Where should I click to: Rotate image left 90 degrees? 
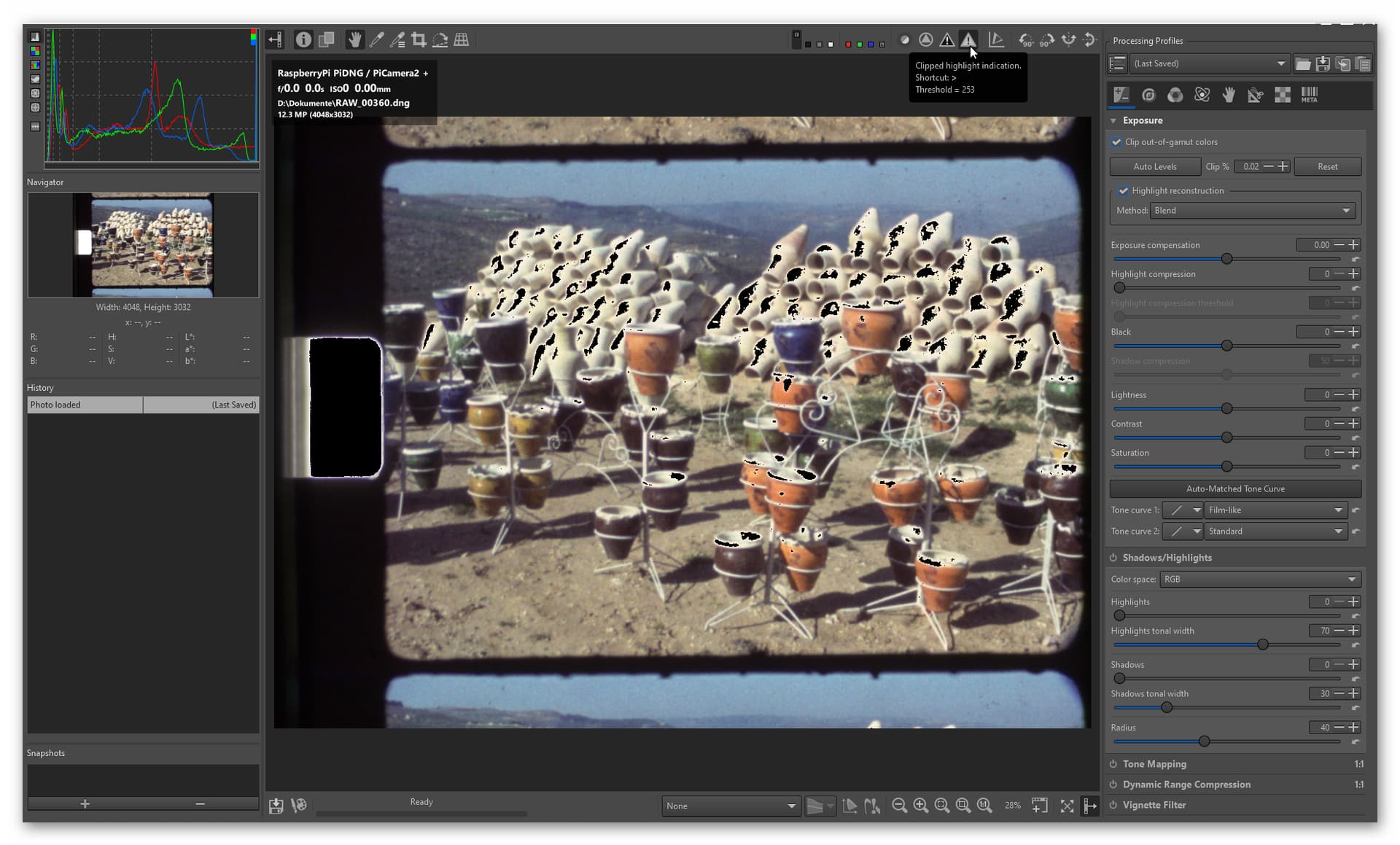pyautogui.click(x=1026, y=40)
